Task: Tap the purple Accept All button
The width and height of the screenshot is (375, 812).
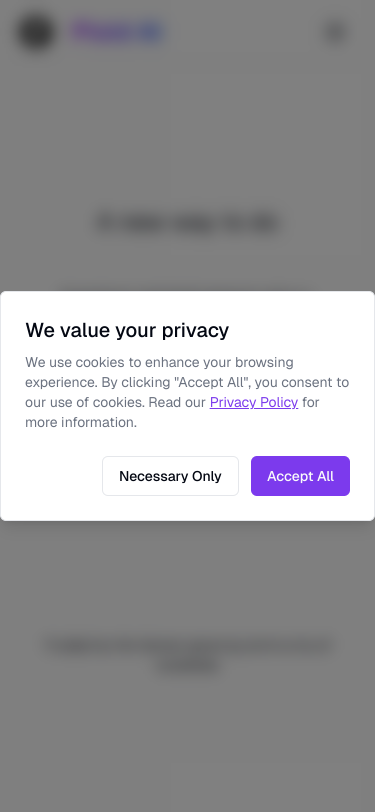Action: (x=300, y=476)
